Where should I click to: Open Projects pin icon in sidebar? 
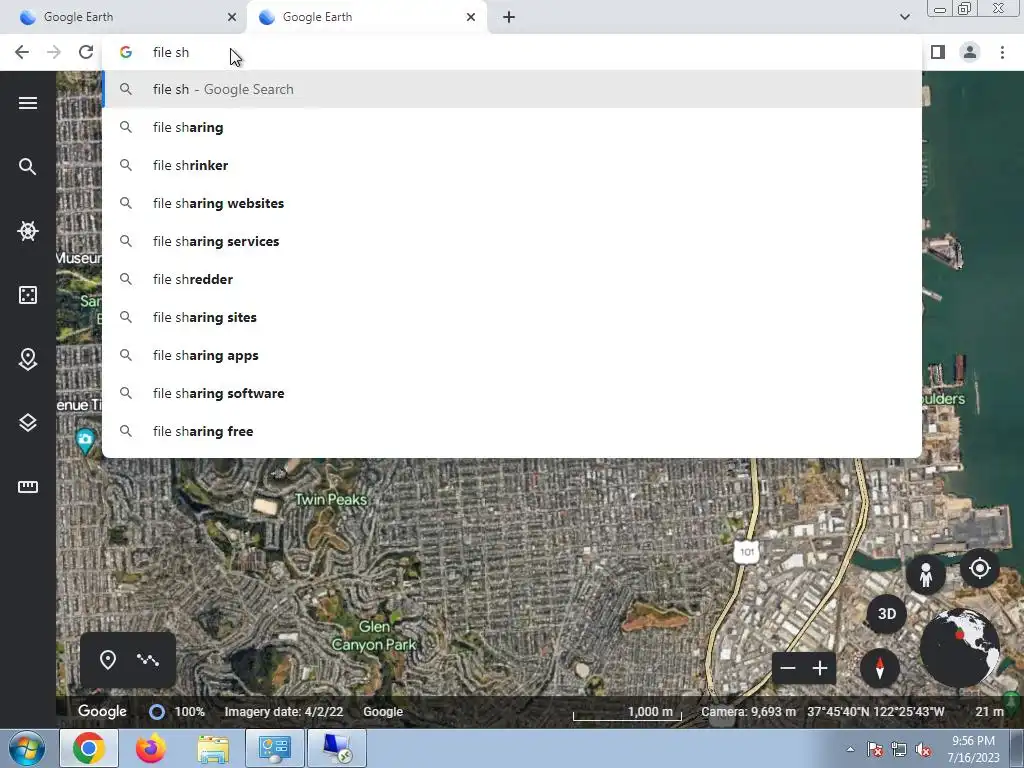27,359
